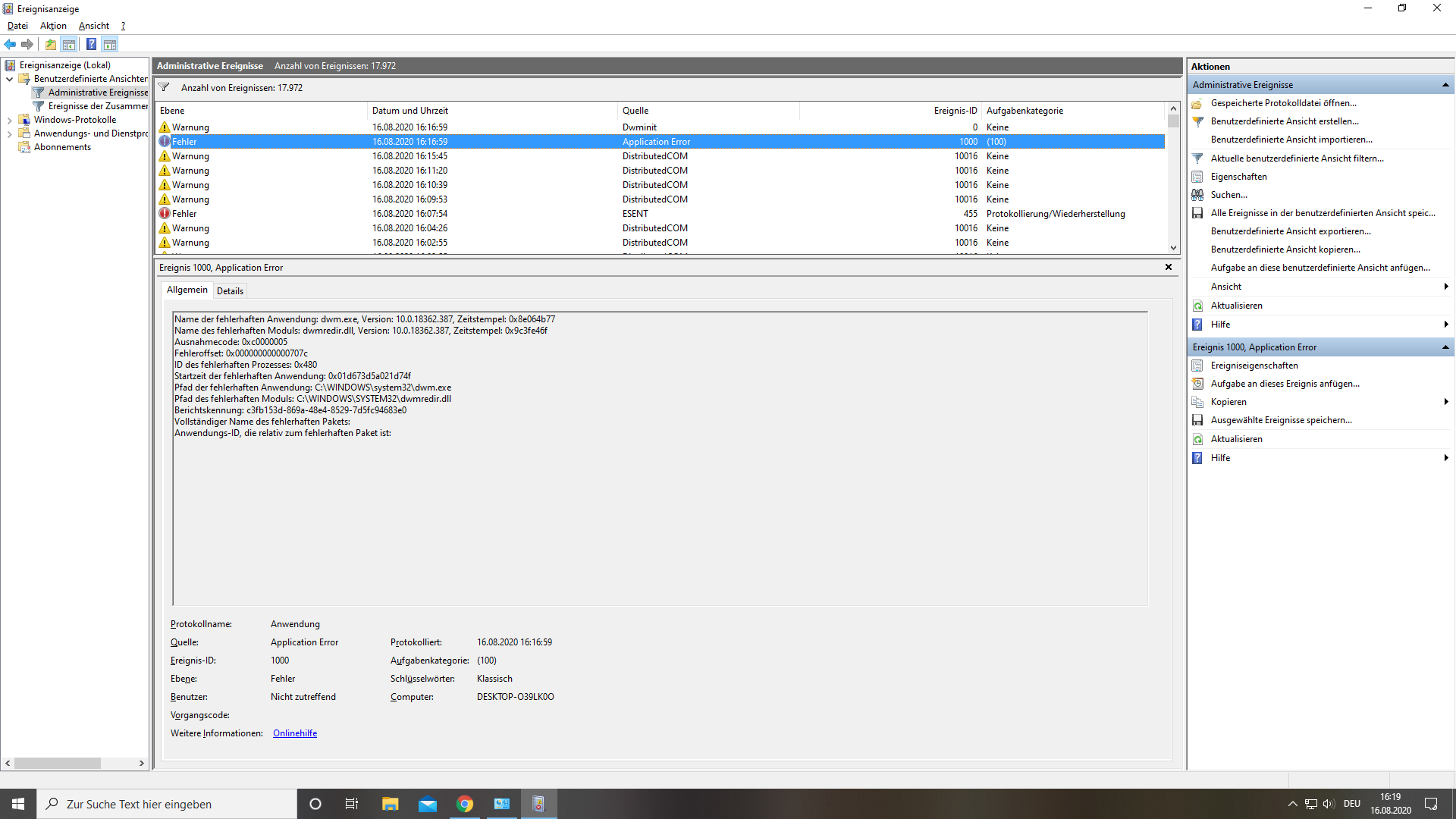Click the funnel icon for filtering current view
Image resolution: width=1456 pixels, height=819 pixels.
click(x=1197, y=158)
